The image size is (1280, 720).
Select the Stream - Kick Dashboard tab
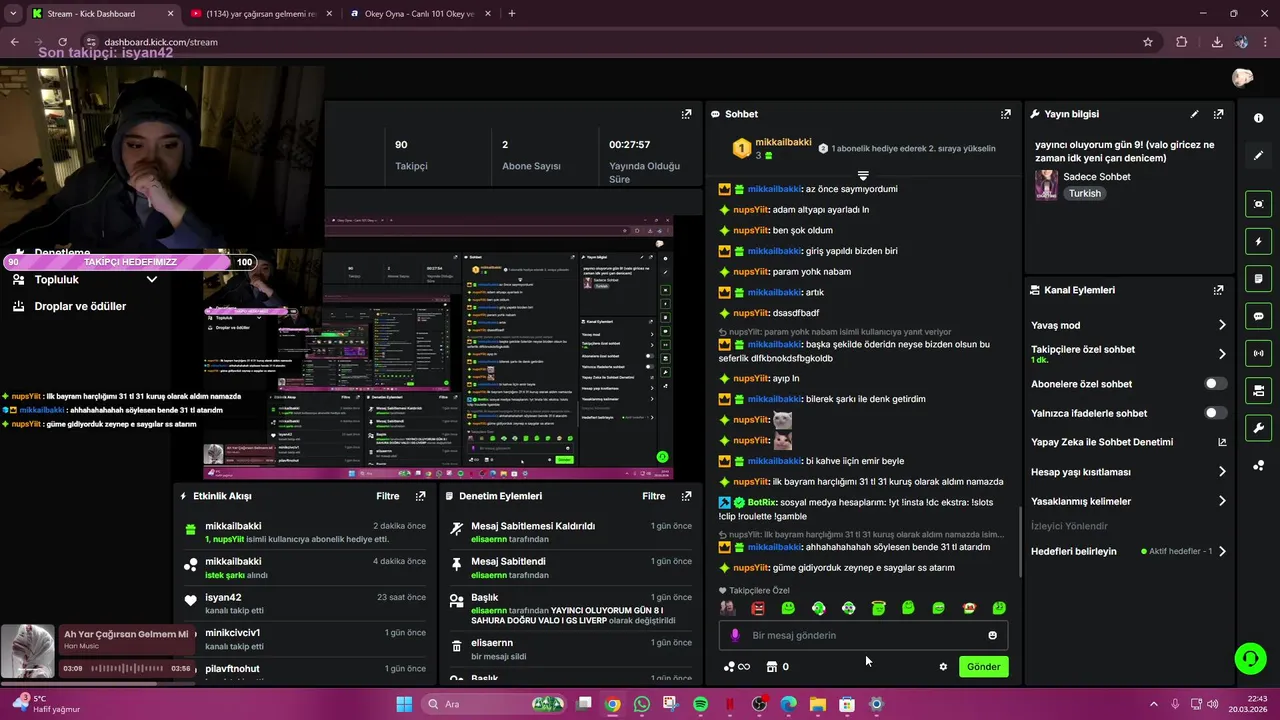[x=103, y=14]
